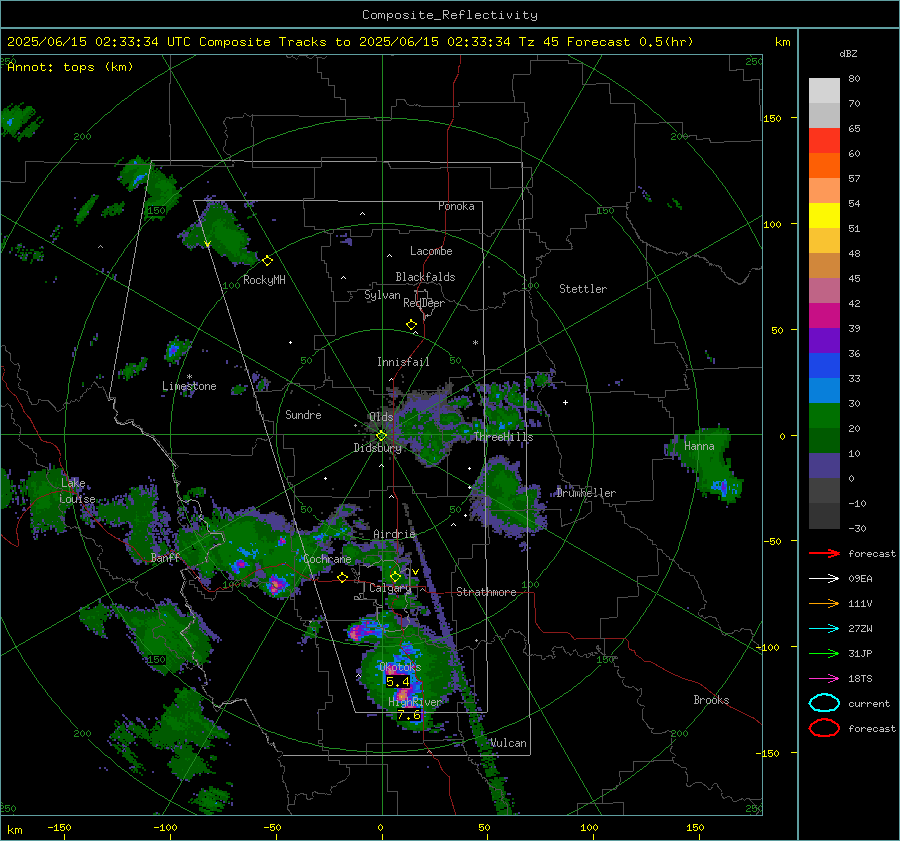Select the light gray 70-80 dBZ swatch
Image resolution: width=900 pixels, height=841 pixels.
tap(824, 91)
